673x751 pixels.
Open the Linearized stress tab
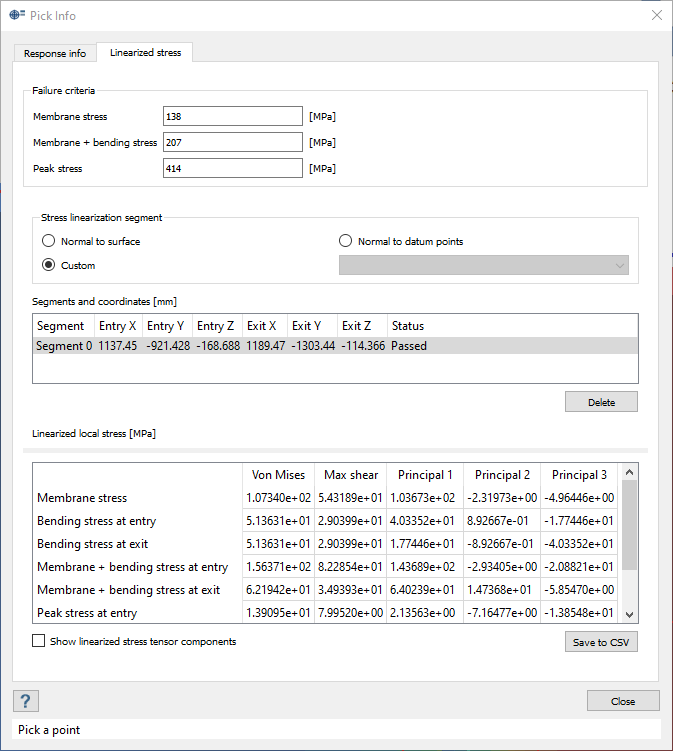[145, 52]
